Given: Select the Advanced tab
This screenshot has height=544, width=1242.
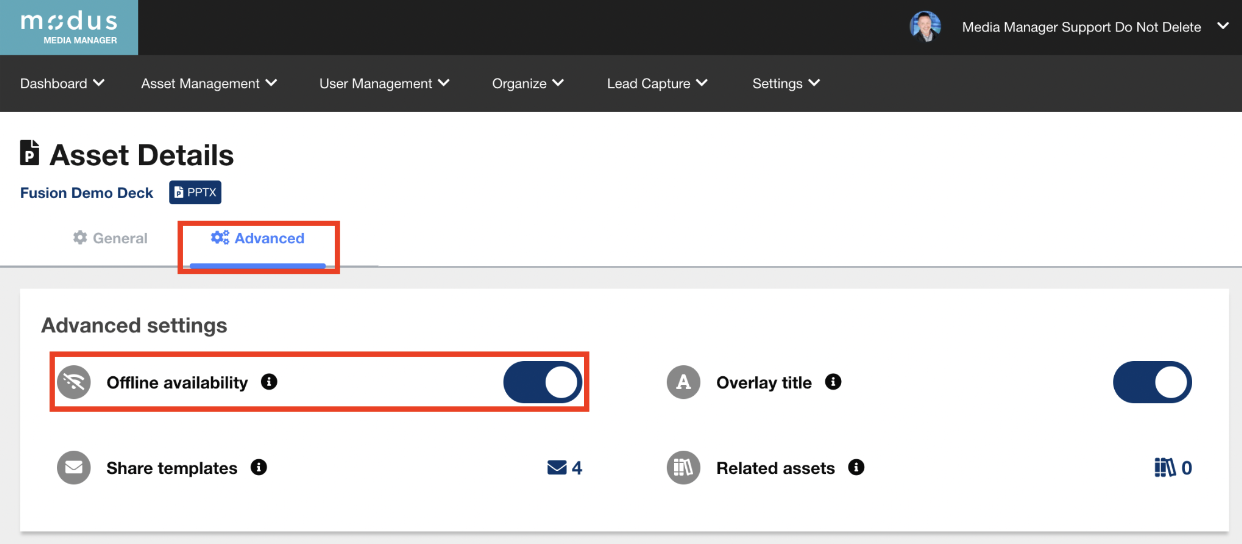Looking at the screenshot, I should click(258, 238).
